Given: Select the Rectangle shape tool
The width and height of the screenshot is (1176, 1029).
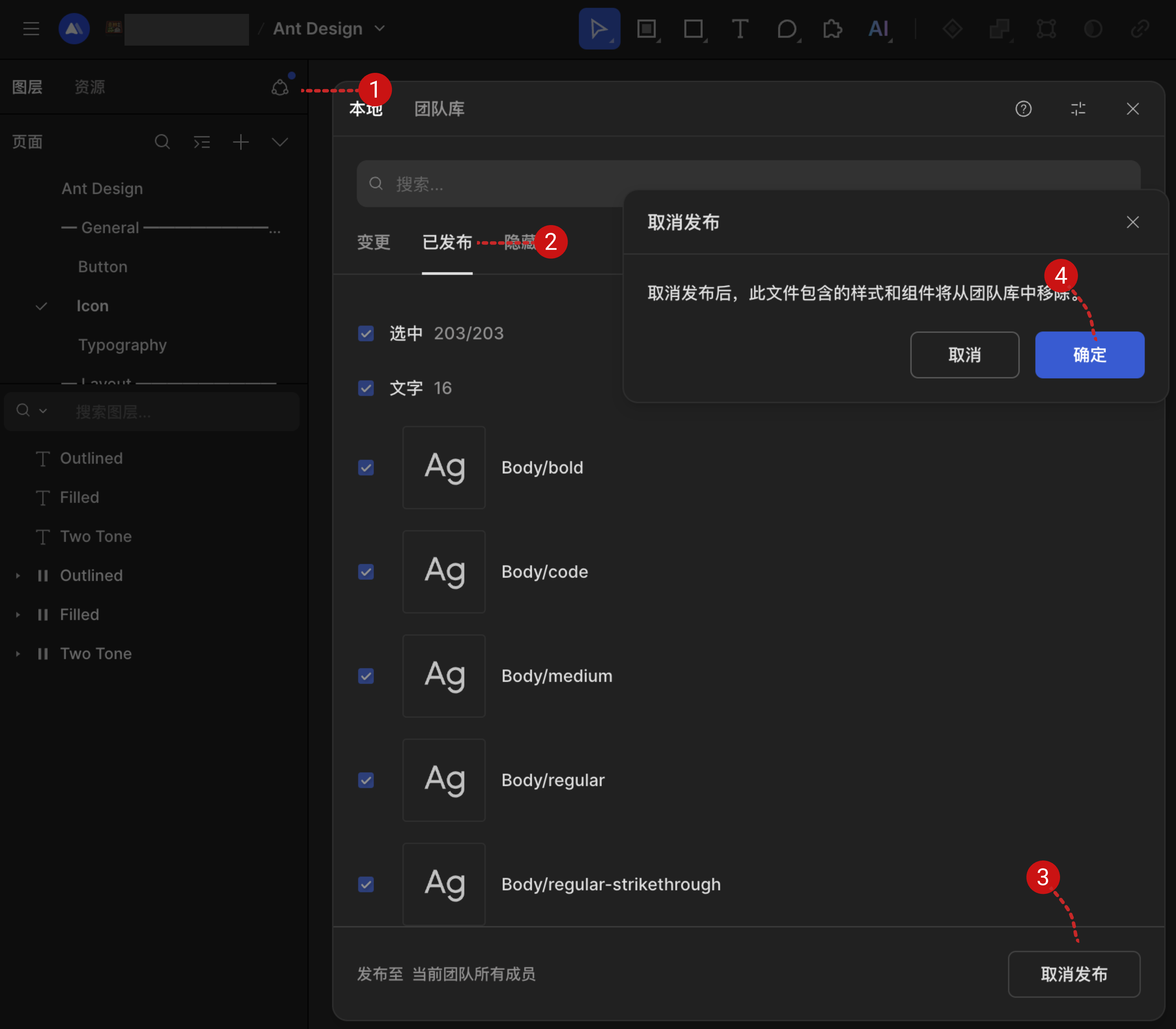Looking at the screenshot, I should (695, 29).
